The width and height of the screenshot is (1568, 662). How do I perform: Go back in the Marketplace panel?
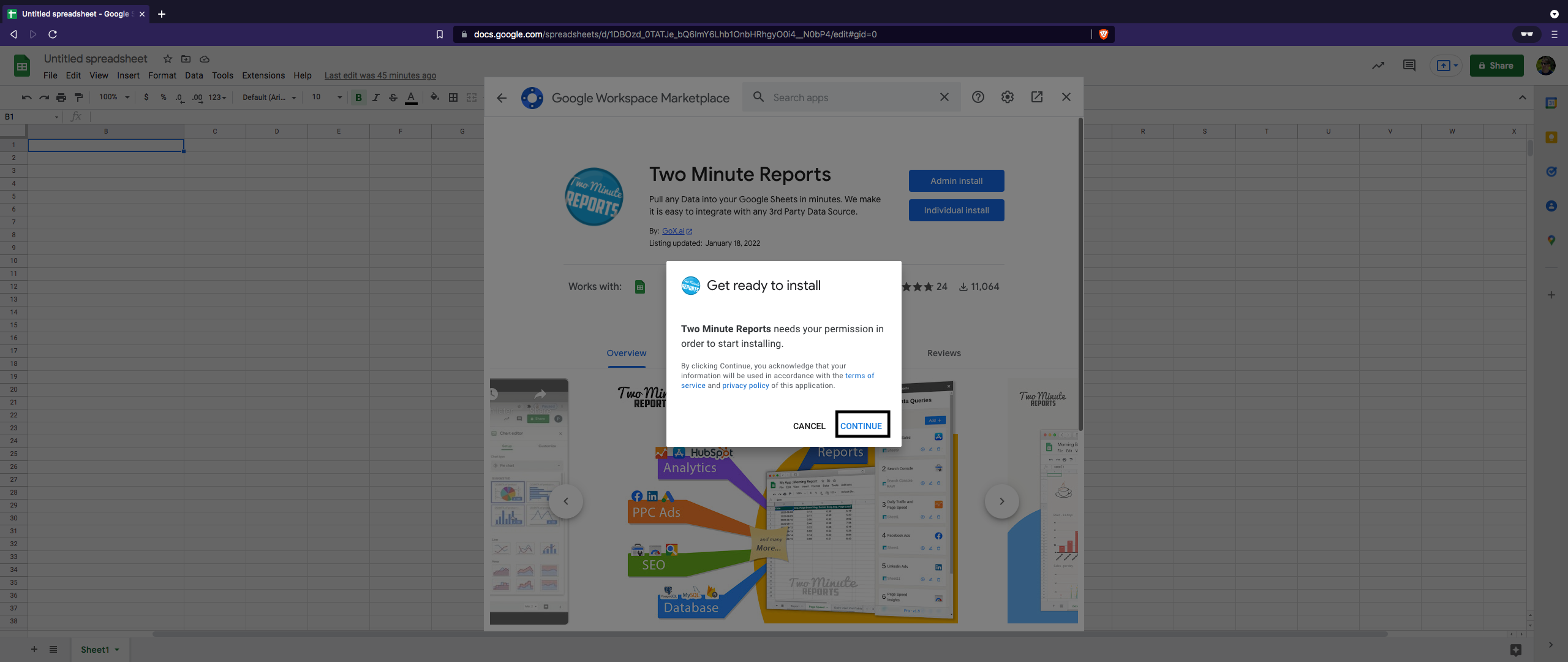[x=502, y=97]
